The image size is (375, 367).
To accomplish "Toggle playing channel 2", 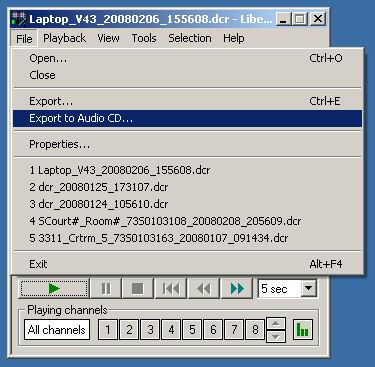I will (x=129, y=330).
